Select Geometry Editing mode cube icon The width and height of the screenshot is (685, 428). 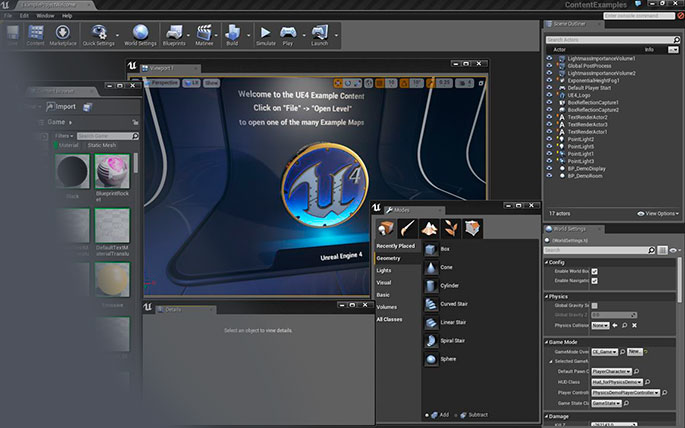[x=472, y=228]
